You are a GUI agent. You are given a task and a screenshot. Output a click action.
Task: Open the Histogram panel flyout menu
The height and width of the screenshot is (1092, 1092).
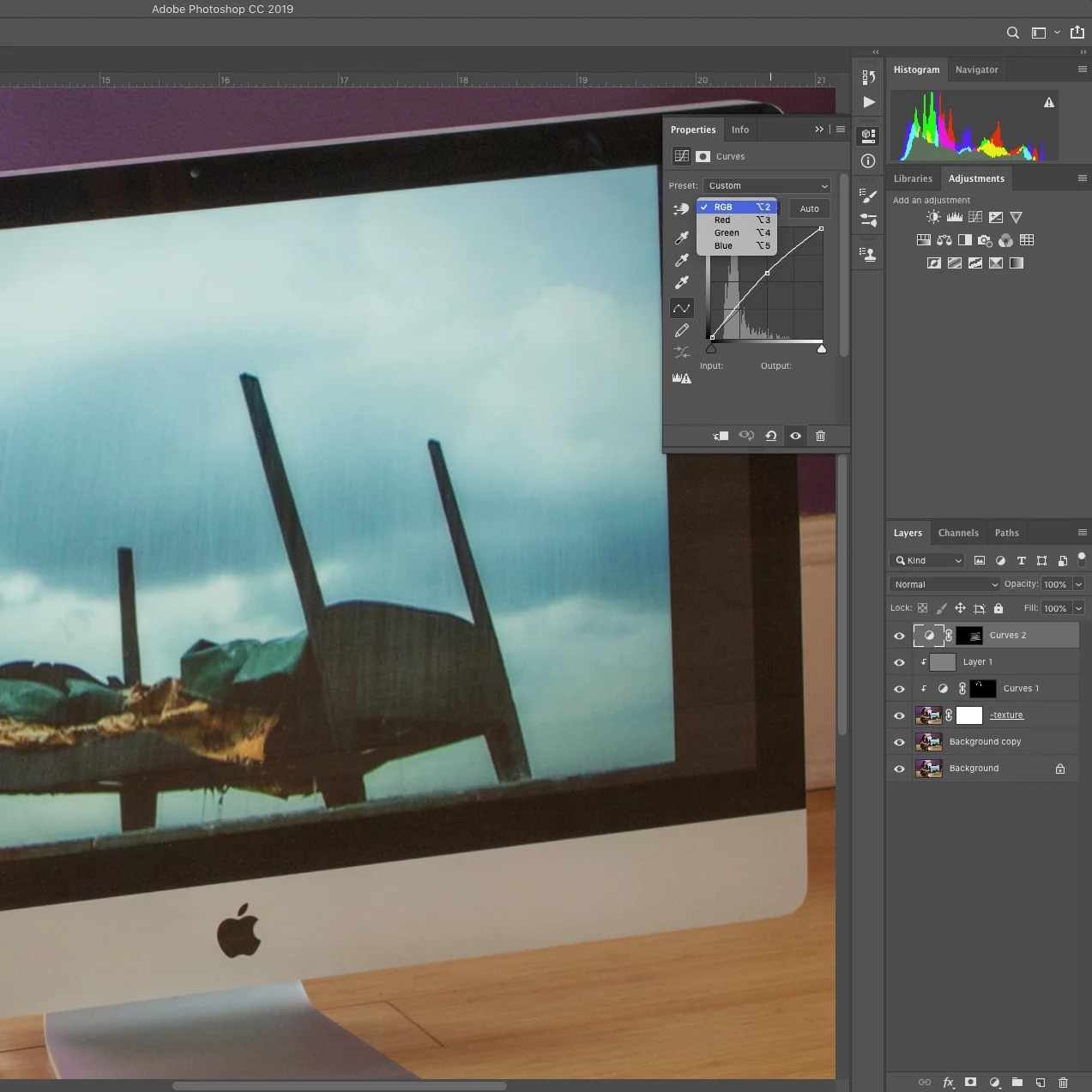coord(1082,69)
